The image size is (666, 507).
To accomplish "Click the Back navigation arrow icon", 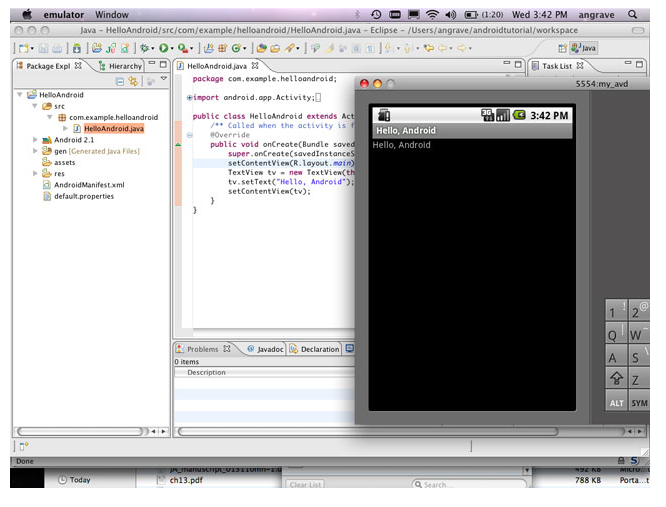I will tap(443, 48).
